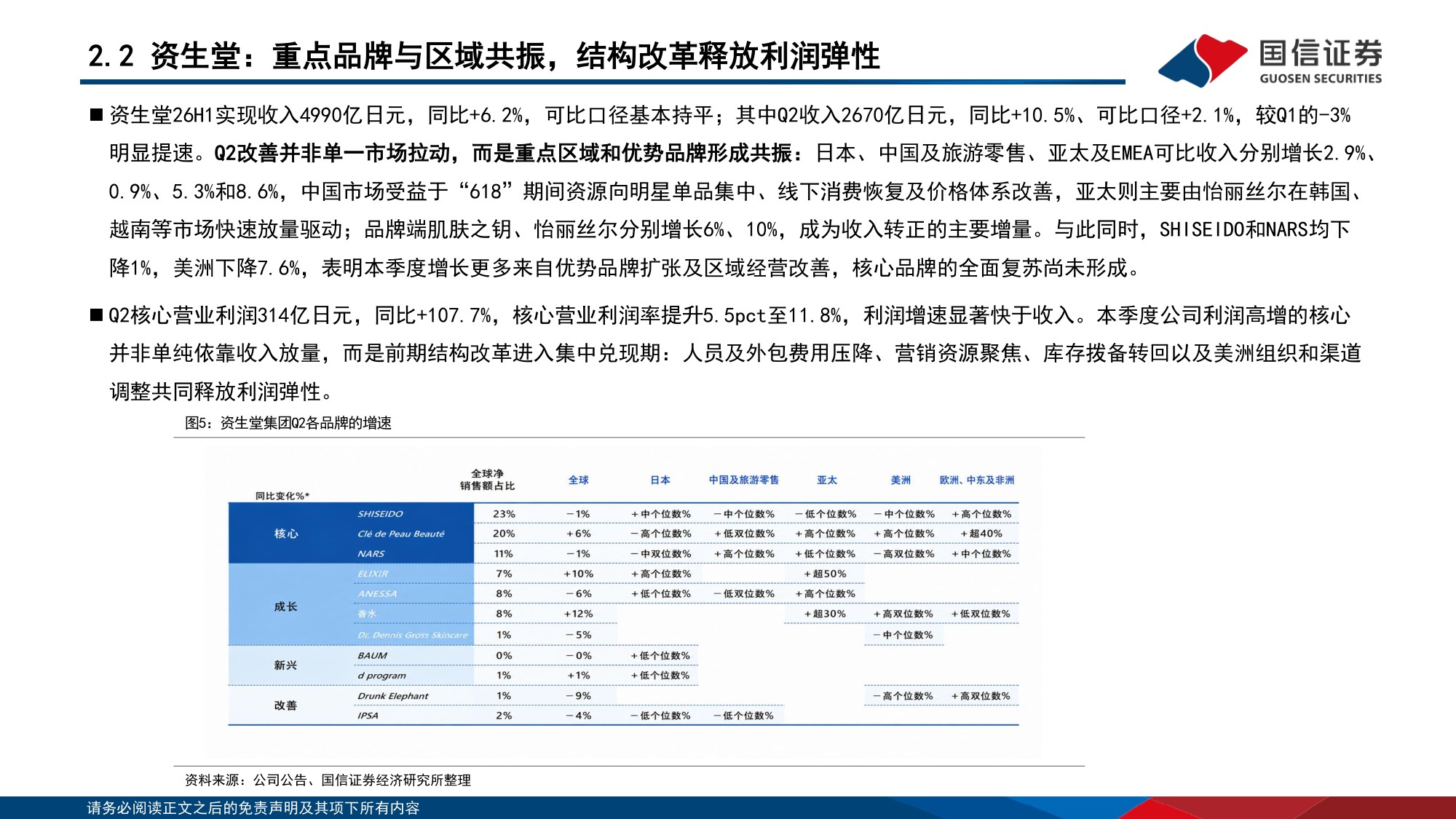Select the '全球净销售额占比' column header
Viewport: 1456px width, 819px height.
click(x=487, y=480)
